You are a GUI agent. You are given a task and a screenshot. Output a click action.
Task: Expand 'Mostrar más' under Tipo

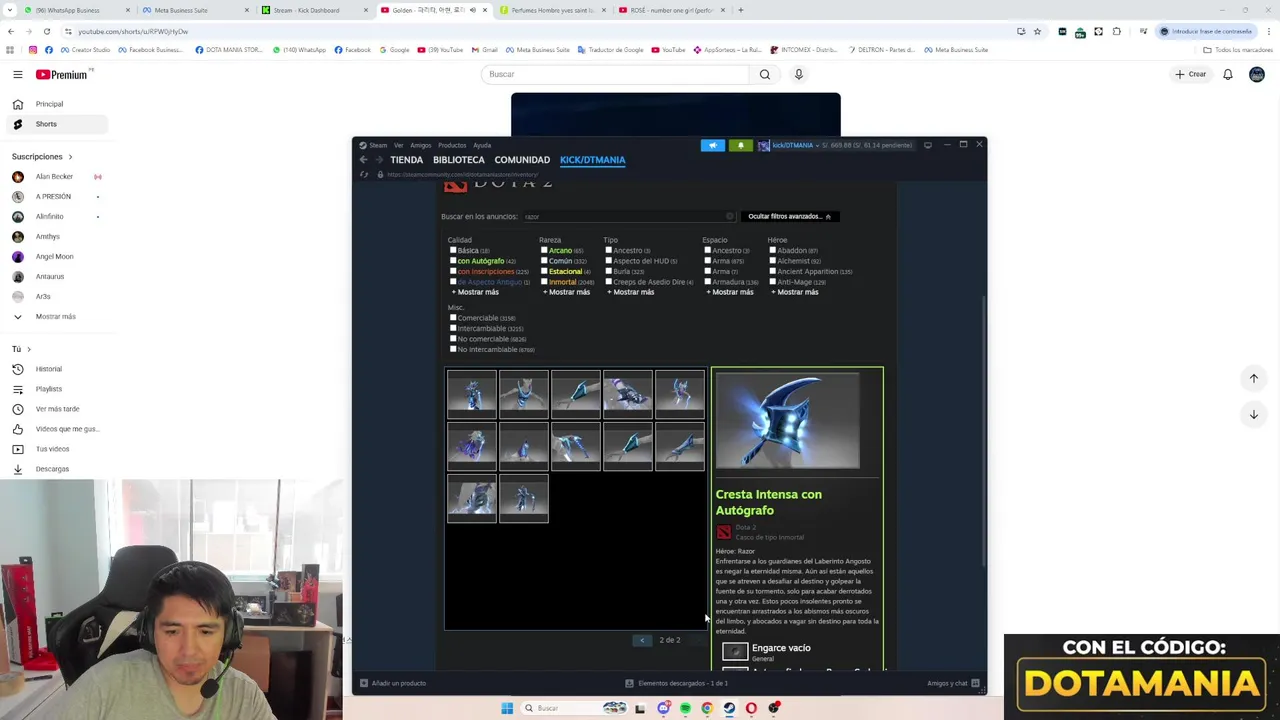(x=631, y=292)
